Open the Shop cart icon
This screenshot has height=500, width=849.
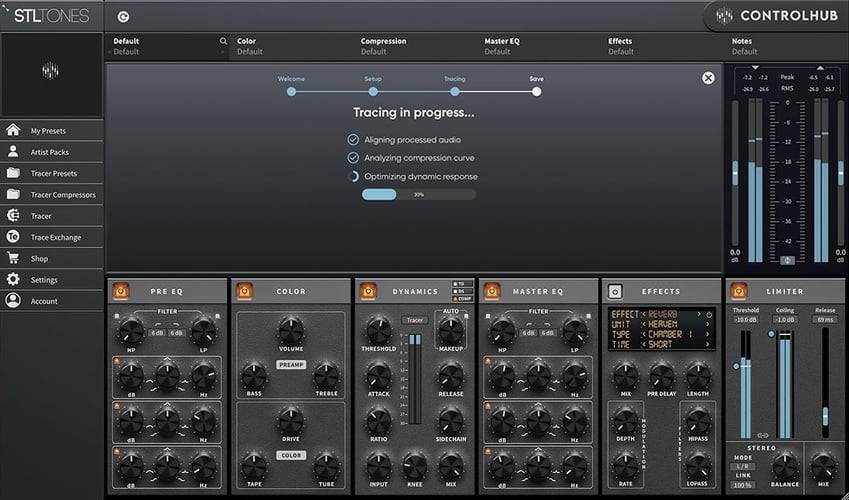click(13, 258)
